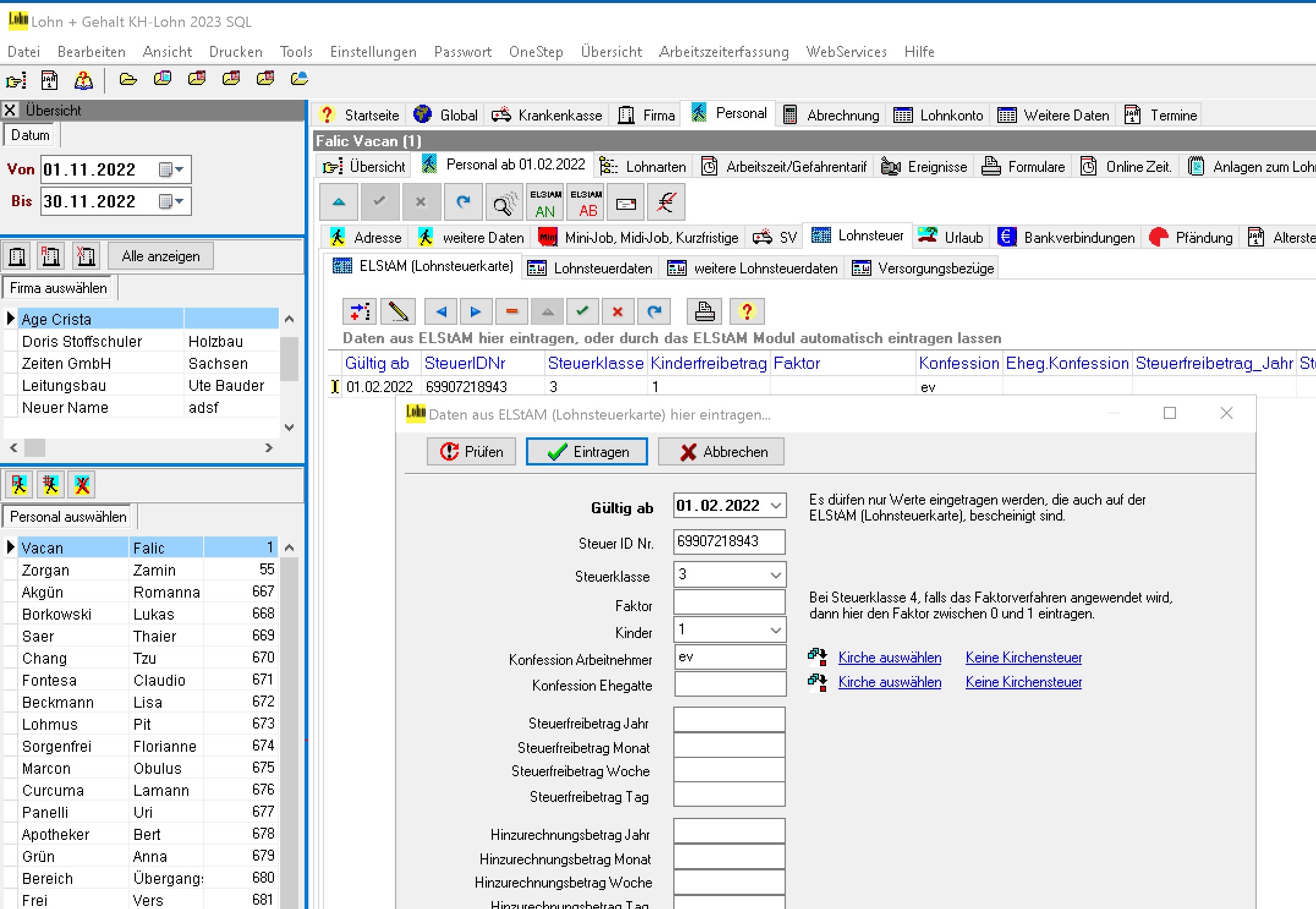Click the Abbrechen button
Screen dimensions: 1316x909
pyautogui.click(x=721, y=451)
